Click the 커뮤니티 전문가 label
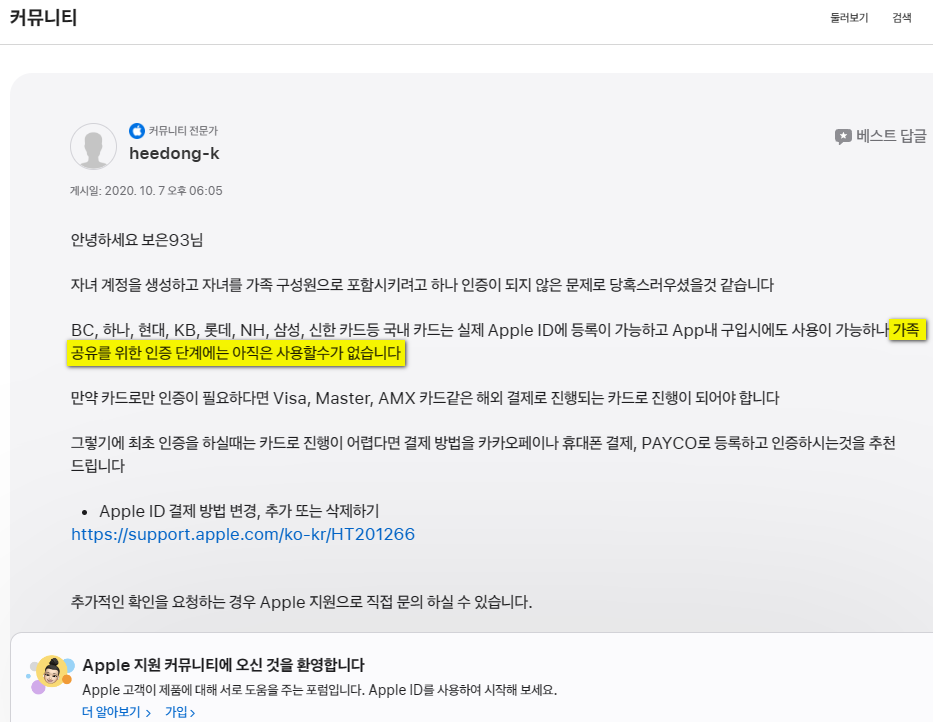Image resolution: width=933 pixels, height=722 pixels. (x=183, y=130)
